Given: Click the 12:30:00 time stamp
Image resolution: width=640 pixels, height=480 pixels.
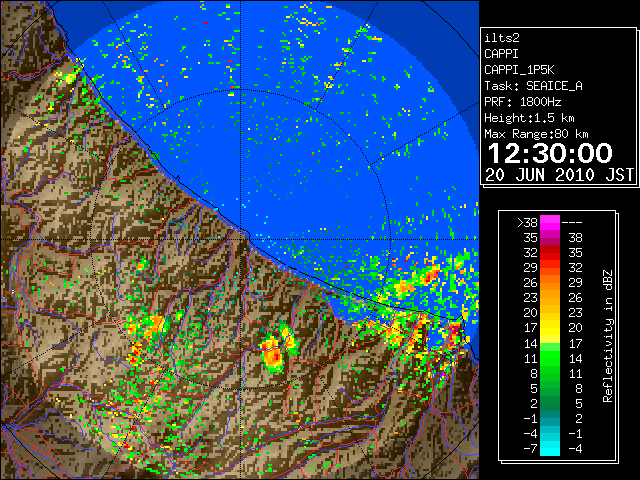Looking at the screenshot, I should point(550,153).
